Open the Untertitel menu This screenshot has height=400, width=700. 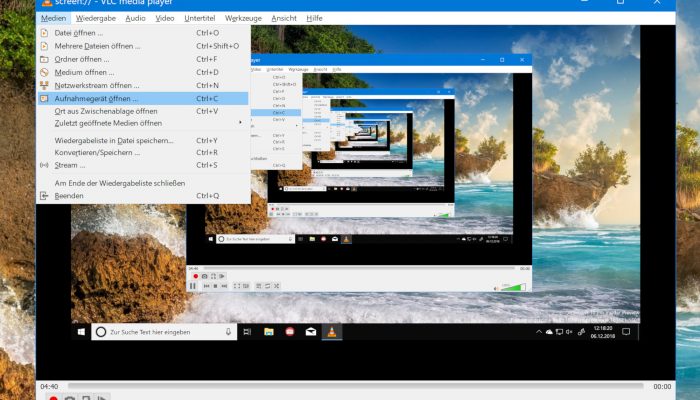(x=200, y=18)
